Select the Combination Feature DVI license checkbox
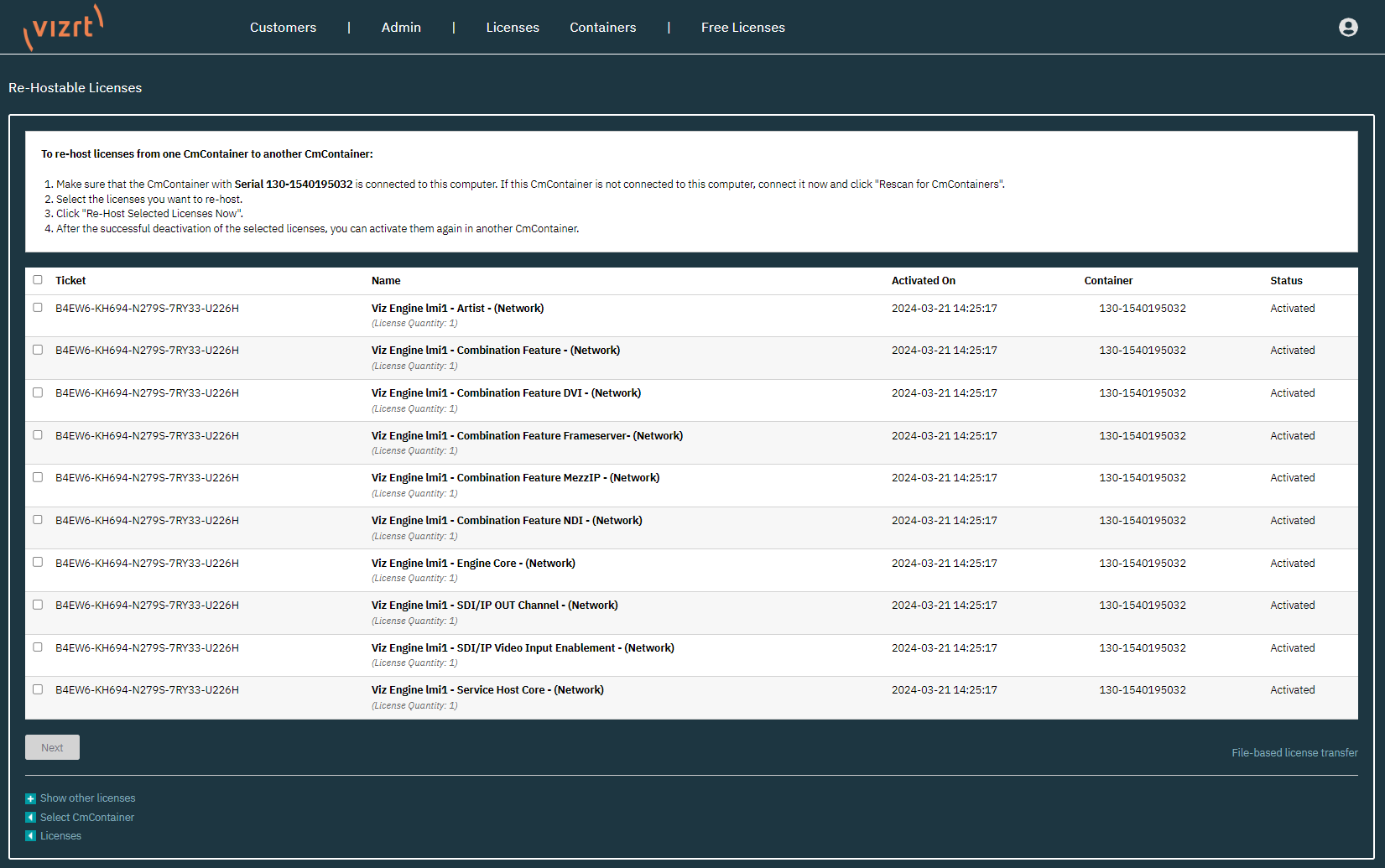1385x868 pixels. [x=38, y=392]
